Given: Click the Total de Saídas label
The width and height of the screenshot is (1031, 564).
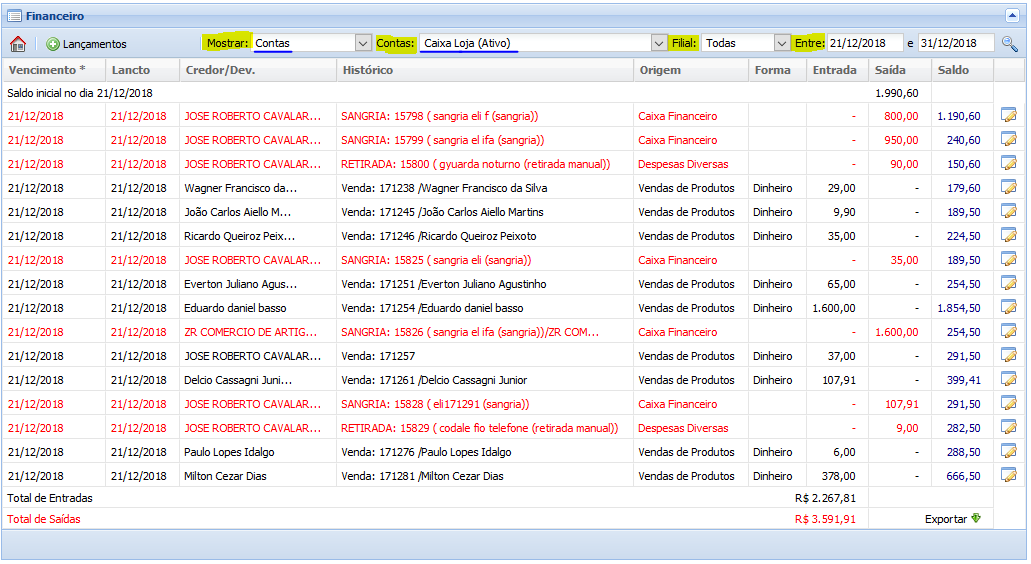Looking at the screenshot, I should pyautogui.click(x=43, y=519).
